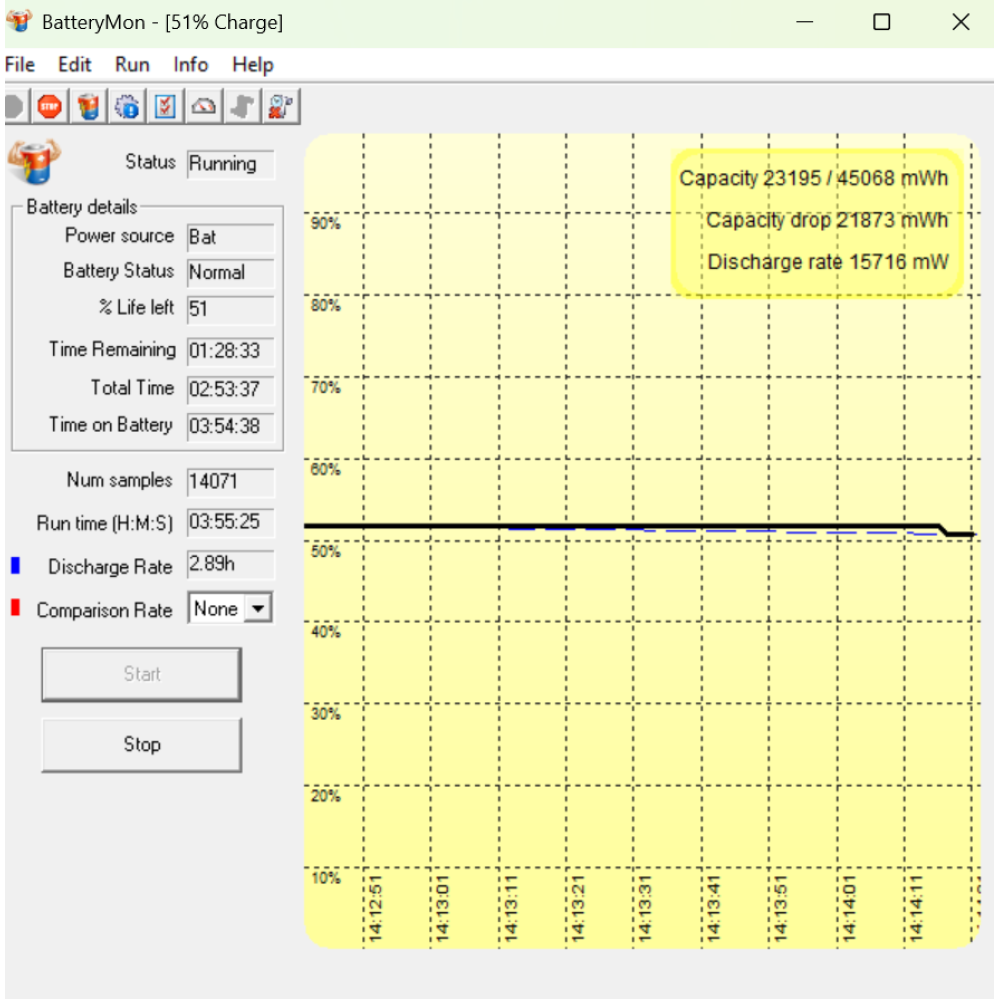The image size is (1000, 1000).
Task: Open the Edit menu
Action: [74, 65]
